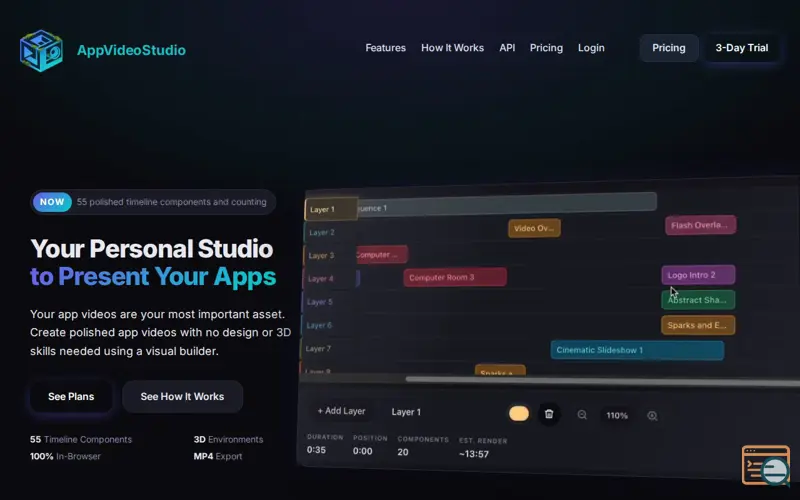Click the timeline horizontal scrollbar
Screen dimensions: 800x500
coord(602,381)
